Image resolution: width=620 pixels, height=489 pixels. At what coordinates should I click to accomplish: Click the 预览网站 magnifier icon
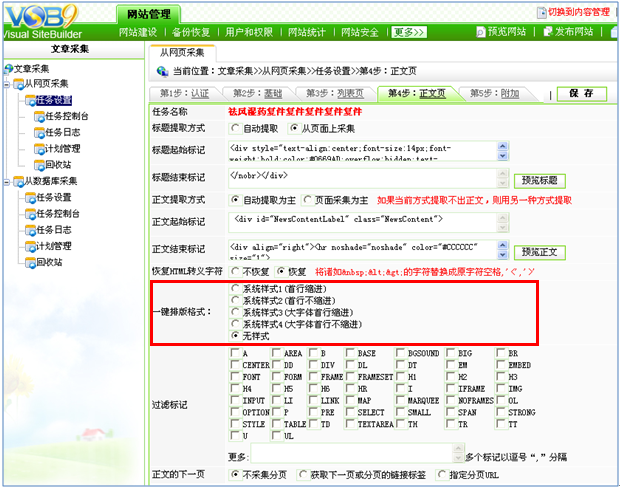[480, 32]
